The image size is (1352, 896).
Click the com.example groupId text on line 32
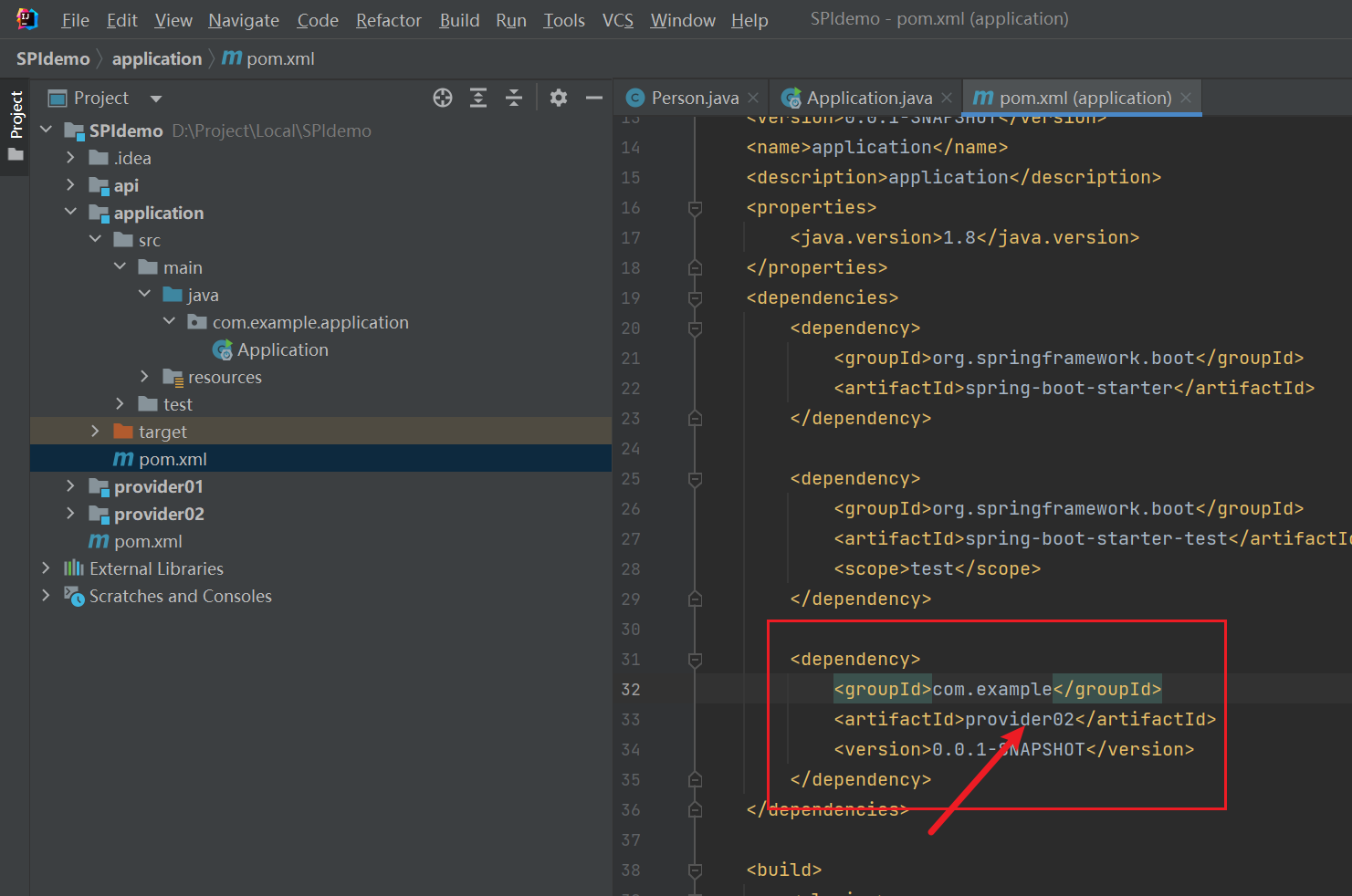click(992, 689)
